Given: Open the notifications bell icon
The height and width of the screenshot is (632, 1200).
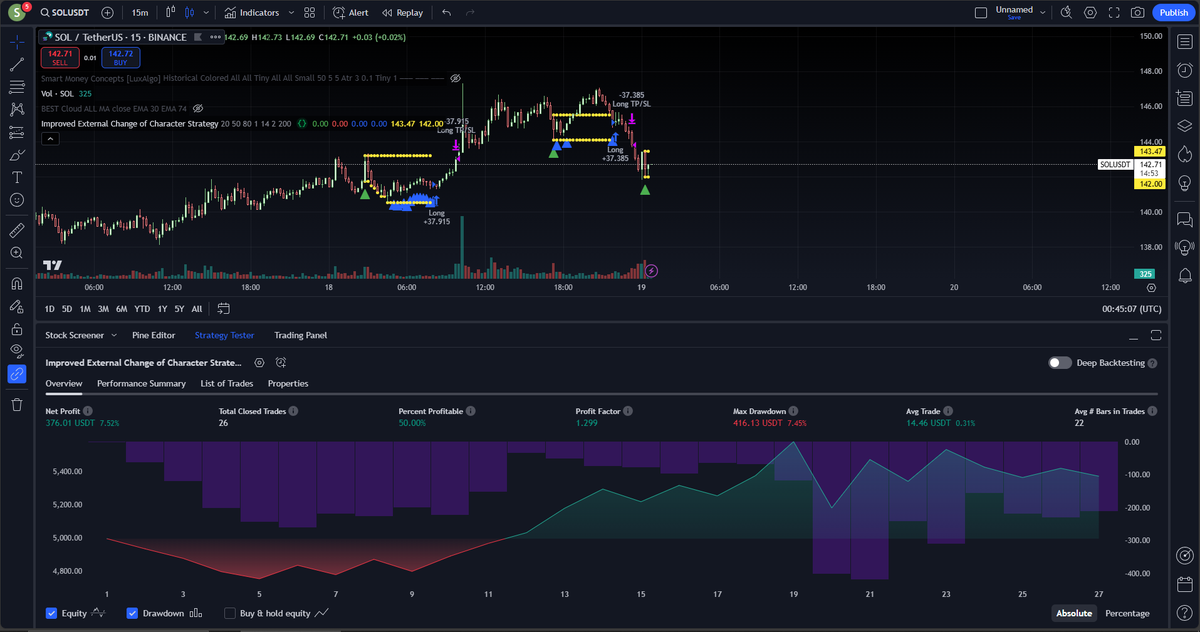Looking at the screenshot, I should [x=1185, y=275].
